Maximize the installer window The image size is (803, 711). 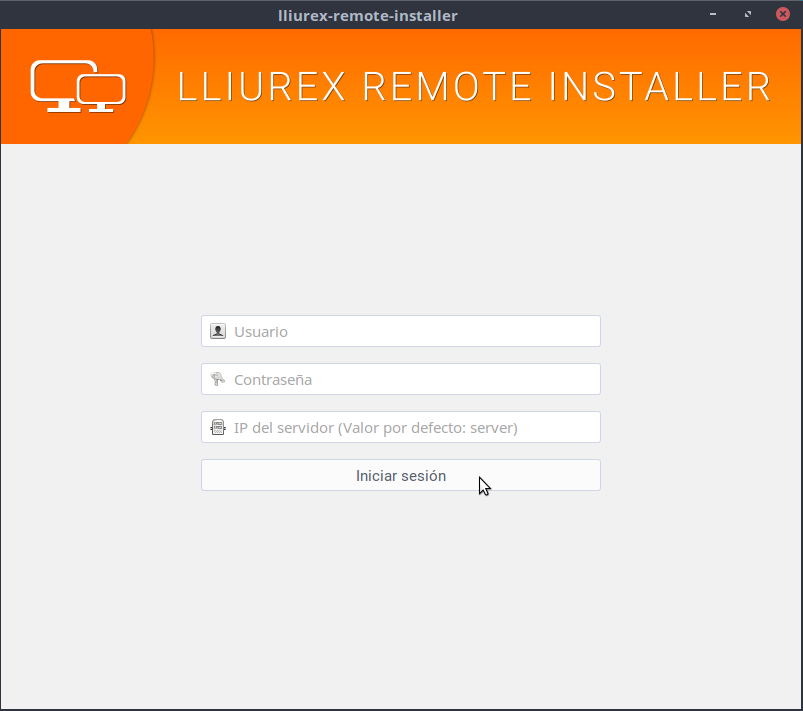748,15
